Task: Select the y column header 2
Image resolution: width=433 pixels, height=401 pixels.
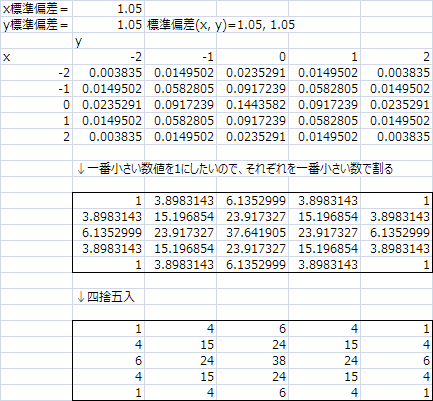Action: [x=397, y=57]
